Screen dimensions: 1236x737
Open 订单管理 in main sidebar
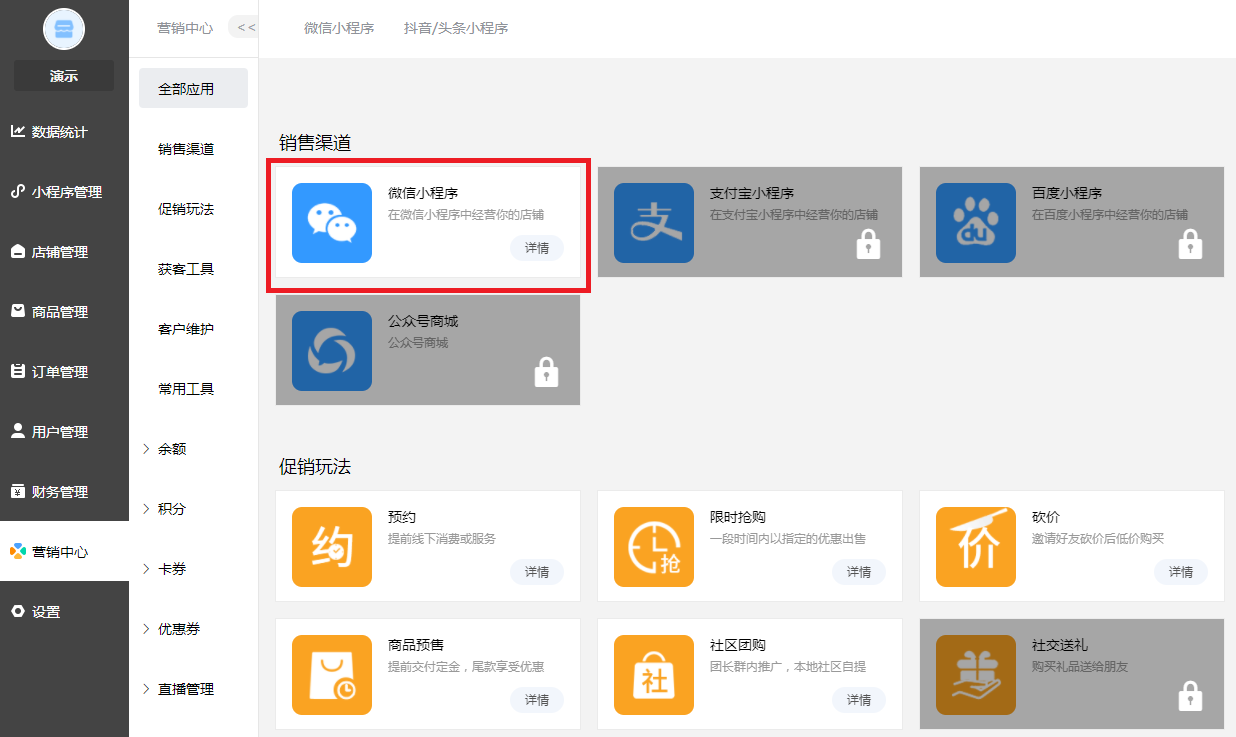click(x=64, y=371)
